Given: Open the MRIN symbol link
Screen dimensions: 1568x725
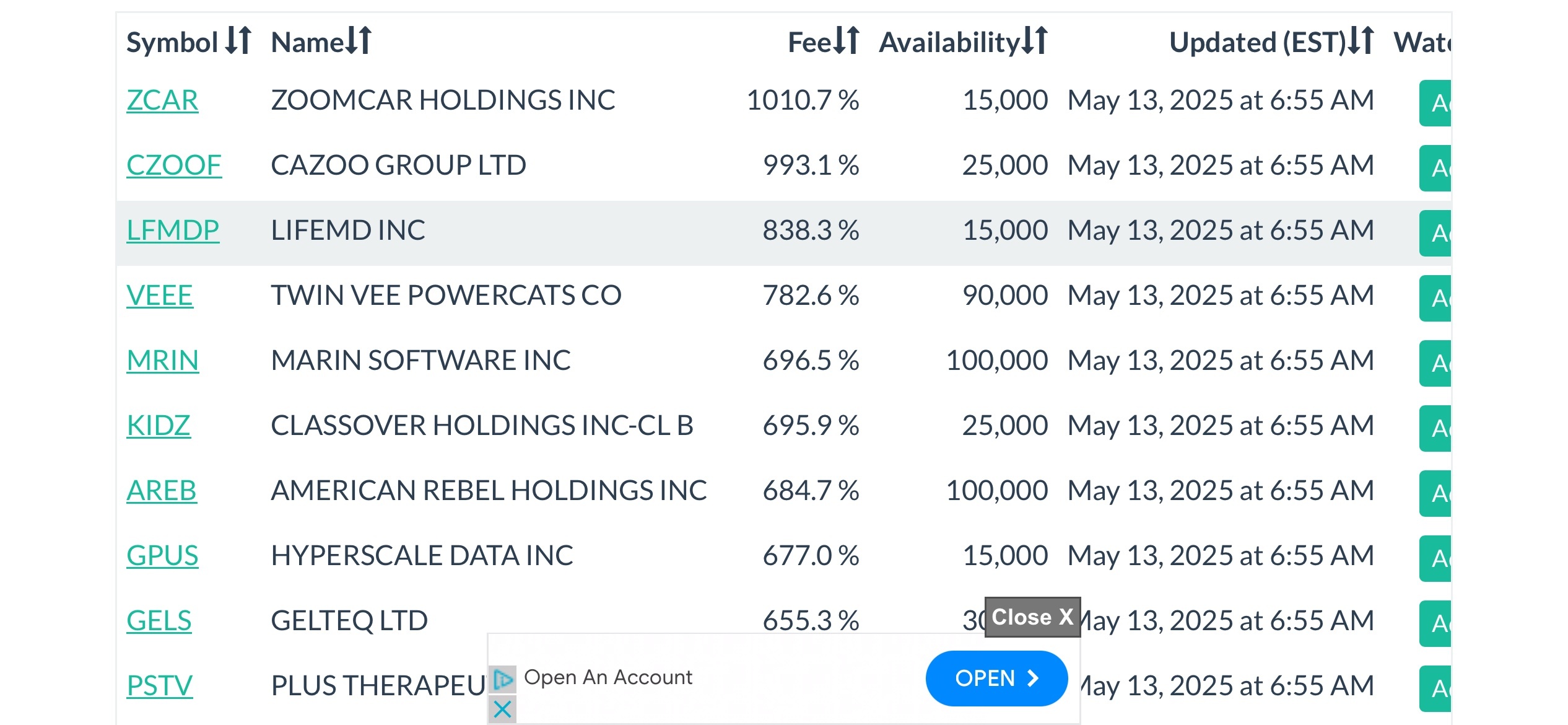Looking at the screenshot, I should point(163,361).
